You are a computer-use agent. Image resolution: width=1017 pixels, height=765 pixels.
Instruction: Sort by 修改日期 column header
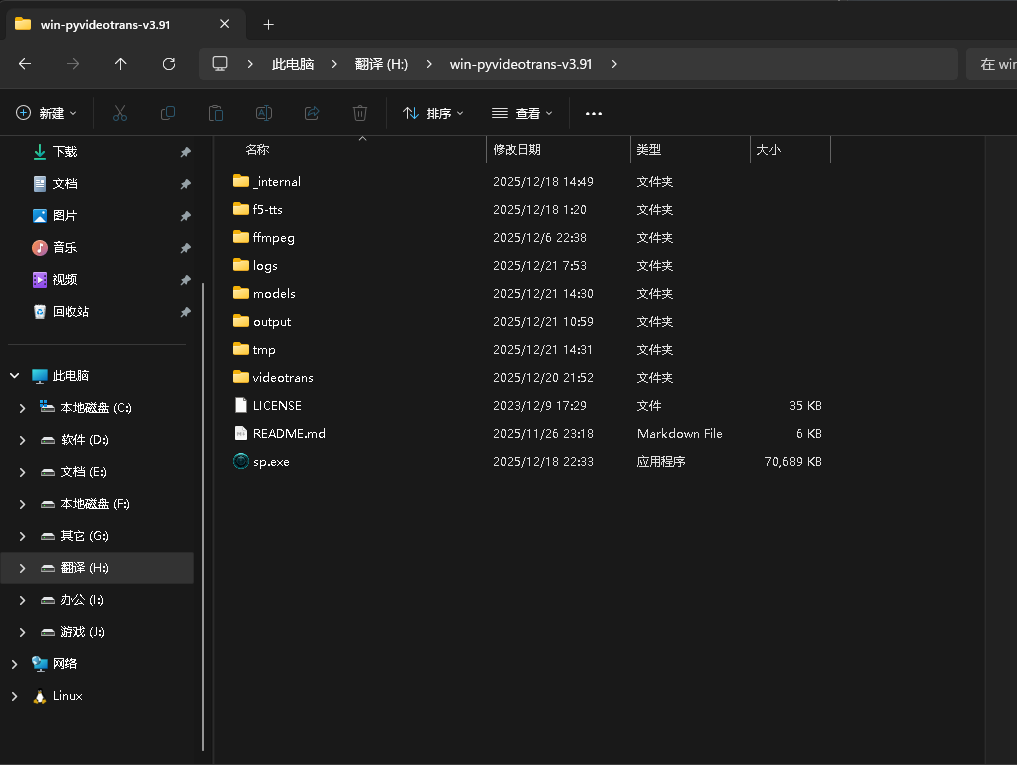[517, 150]
